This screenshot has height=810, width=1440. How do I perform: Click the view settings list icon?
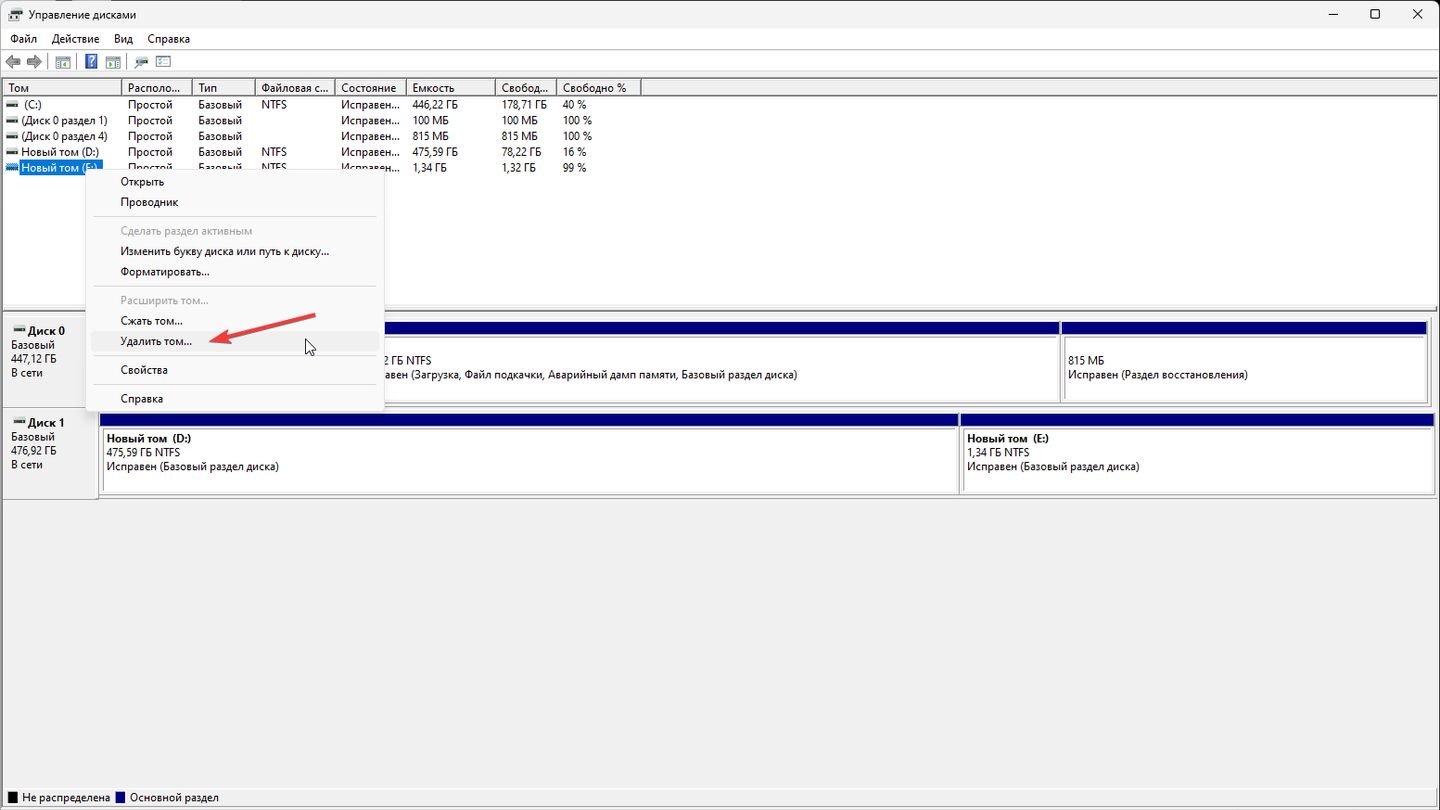point(163,62)
